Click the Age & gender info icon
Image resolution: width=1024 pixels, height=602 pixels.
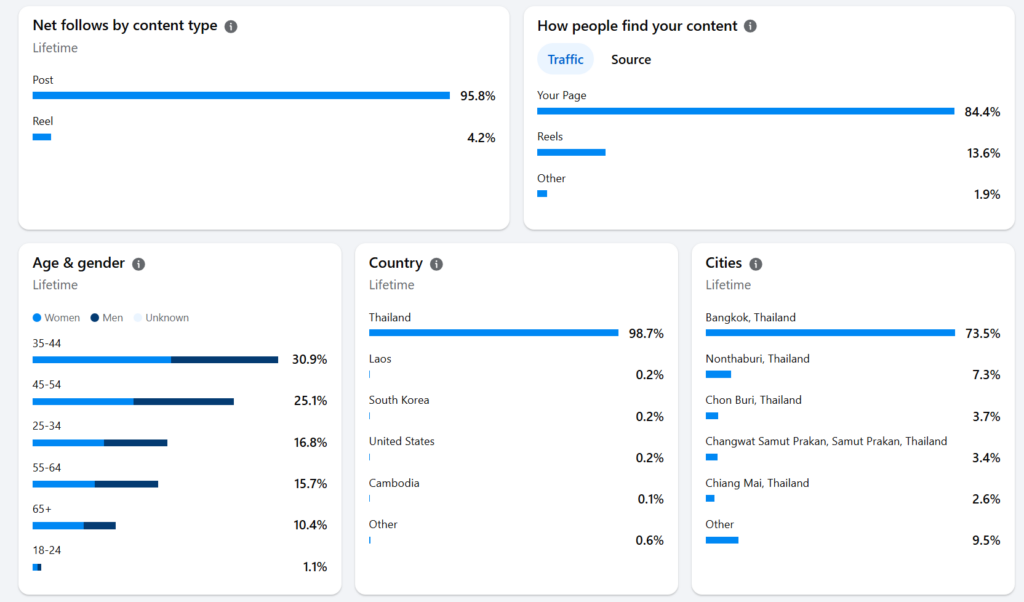point(138,264)
